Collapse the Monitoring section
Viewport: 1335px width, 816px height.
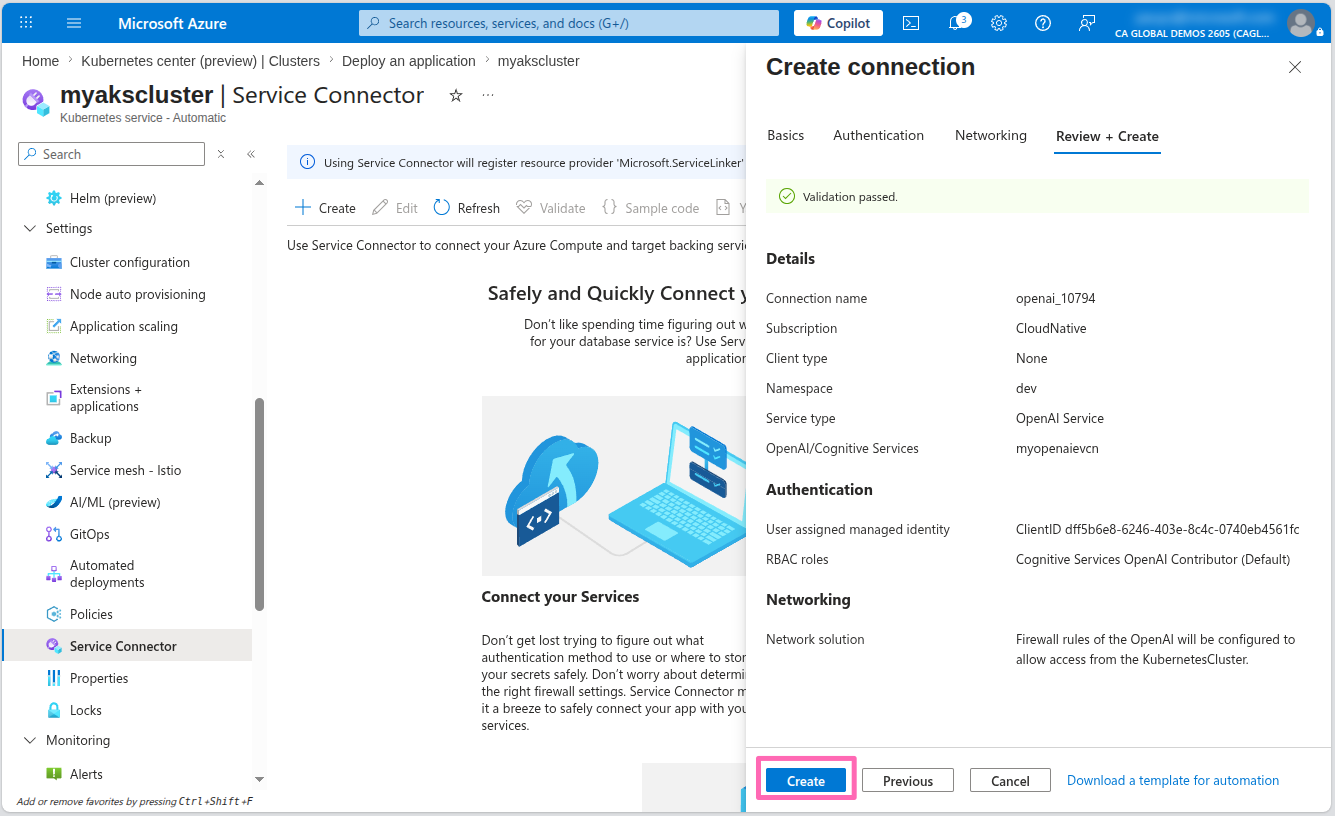[x=28, y=740]
